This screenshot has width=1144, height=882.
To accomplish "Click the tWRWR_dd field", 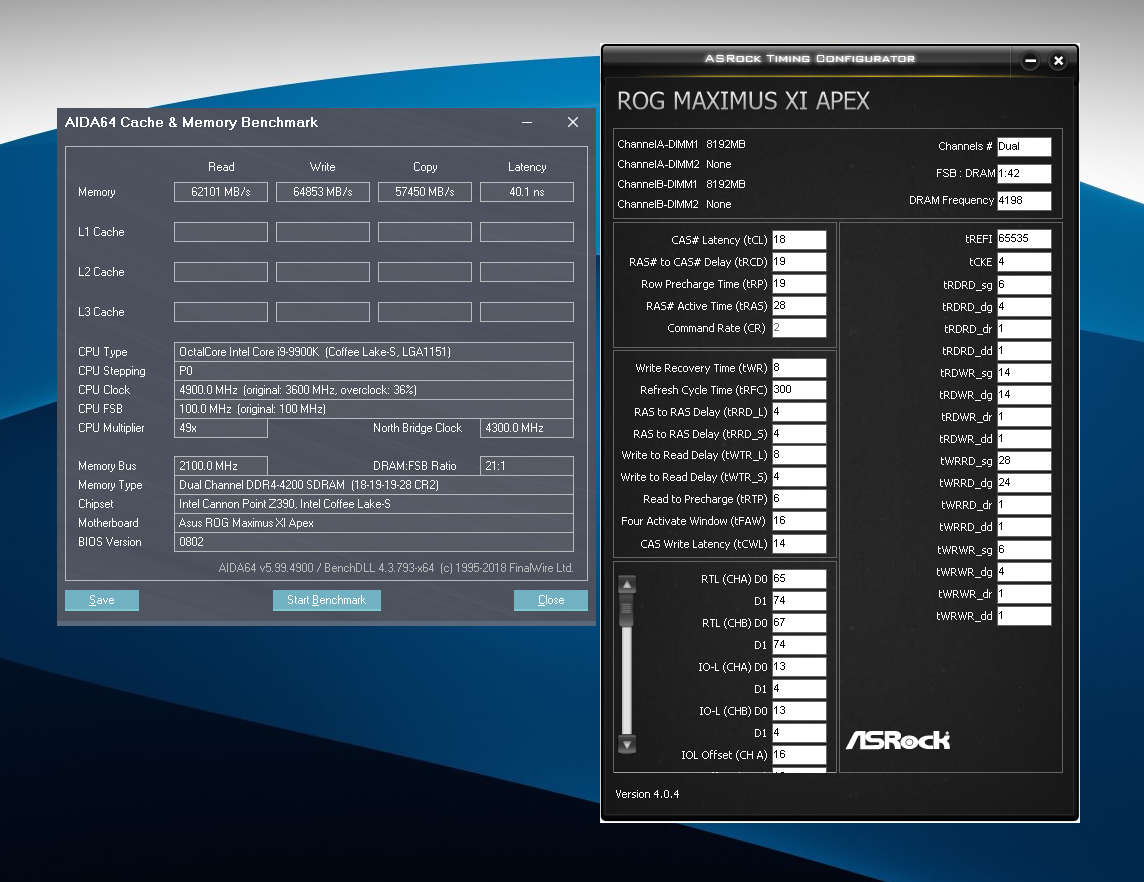I will coord(1024,616).
